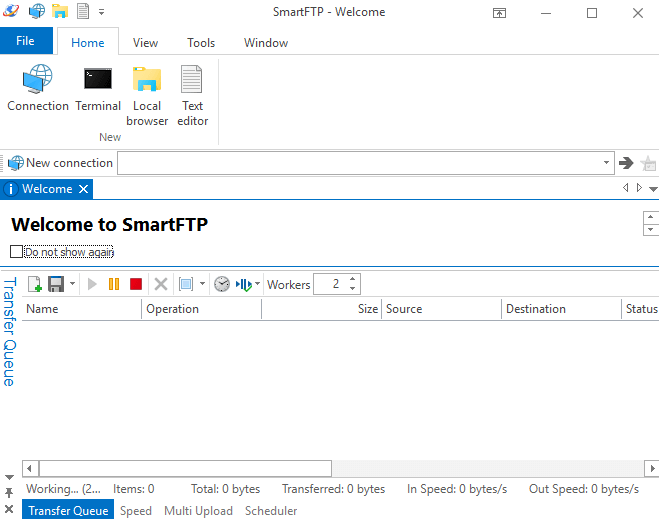Check the Do not show again box
This screenshot has height=519, width=659.
16,252
